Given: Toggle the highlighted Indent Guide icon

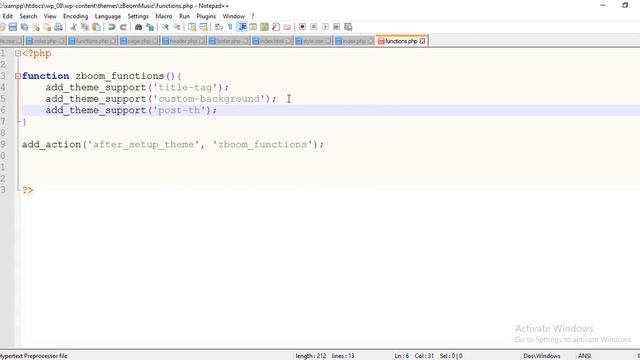Looking at the screenshot, I should click(242, 27).
